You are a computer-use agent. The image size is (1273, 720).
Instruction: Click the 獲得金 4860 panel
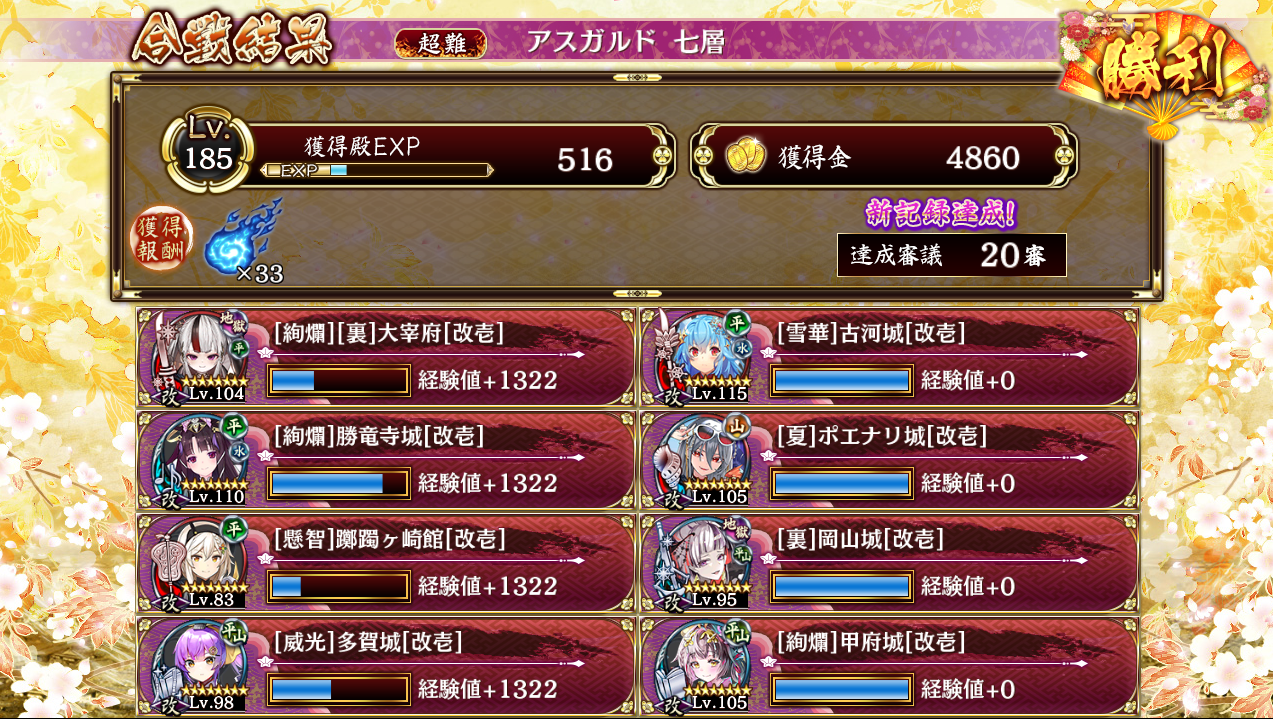pyautogui.click(x=885, y=156)
